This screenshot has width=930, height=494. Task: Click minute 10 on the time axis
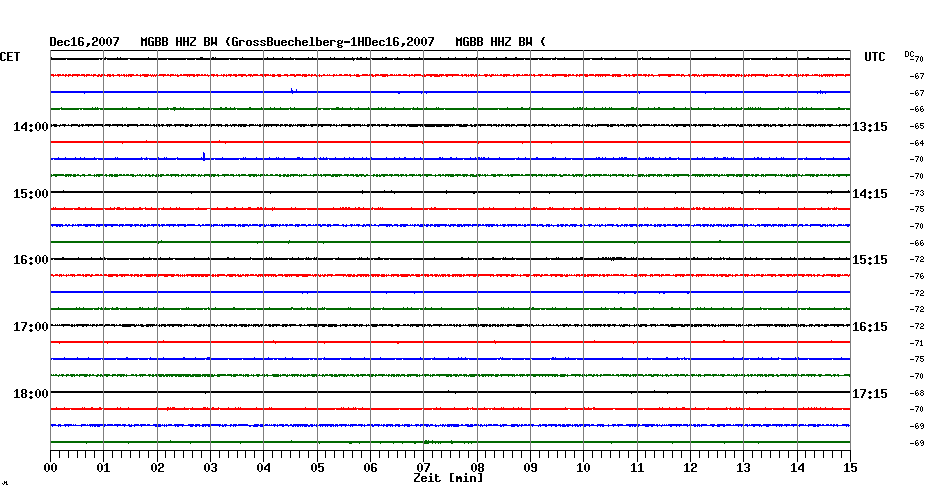[584, 468]
